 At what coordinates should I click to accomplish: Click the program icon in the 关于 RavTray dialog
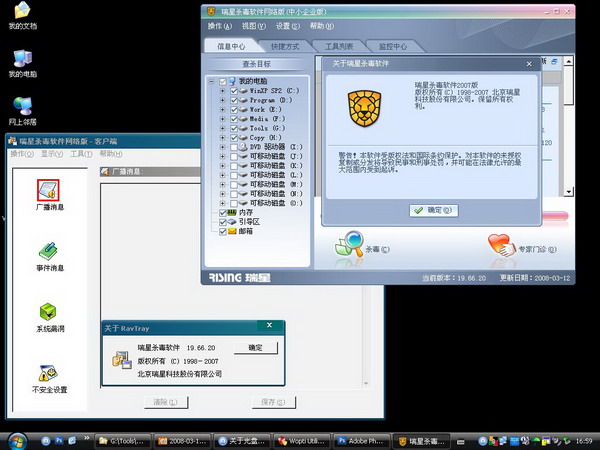[122, 360]
